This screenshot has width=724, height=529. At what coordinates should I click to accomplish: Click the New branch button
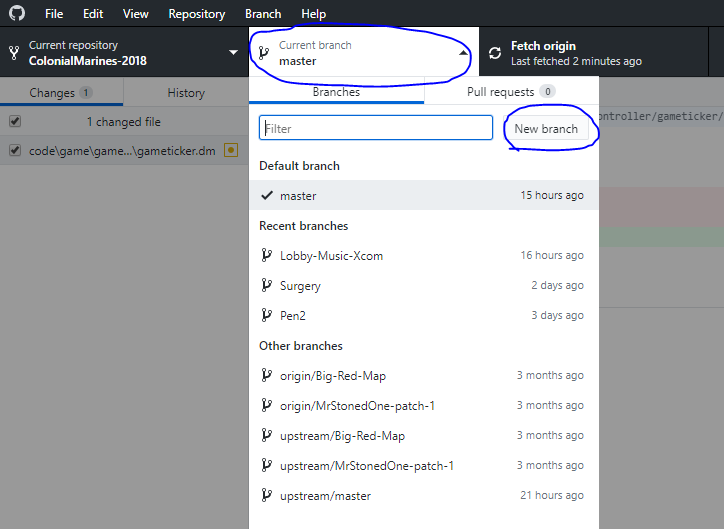coord(546,128)
